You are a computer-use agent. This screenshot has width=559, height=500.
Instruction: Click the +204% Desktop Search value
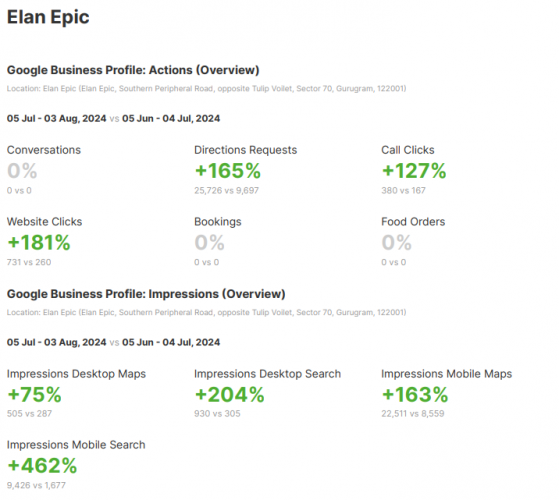230,395
